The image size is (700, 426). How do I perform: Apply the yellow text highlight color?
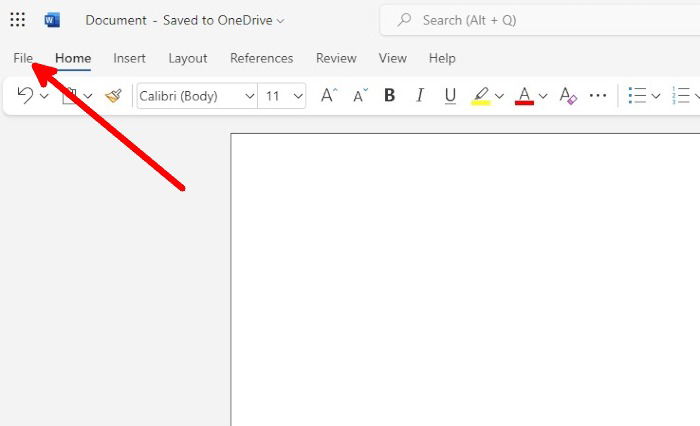481,96
